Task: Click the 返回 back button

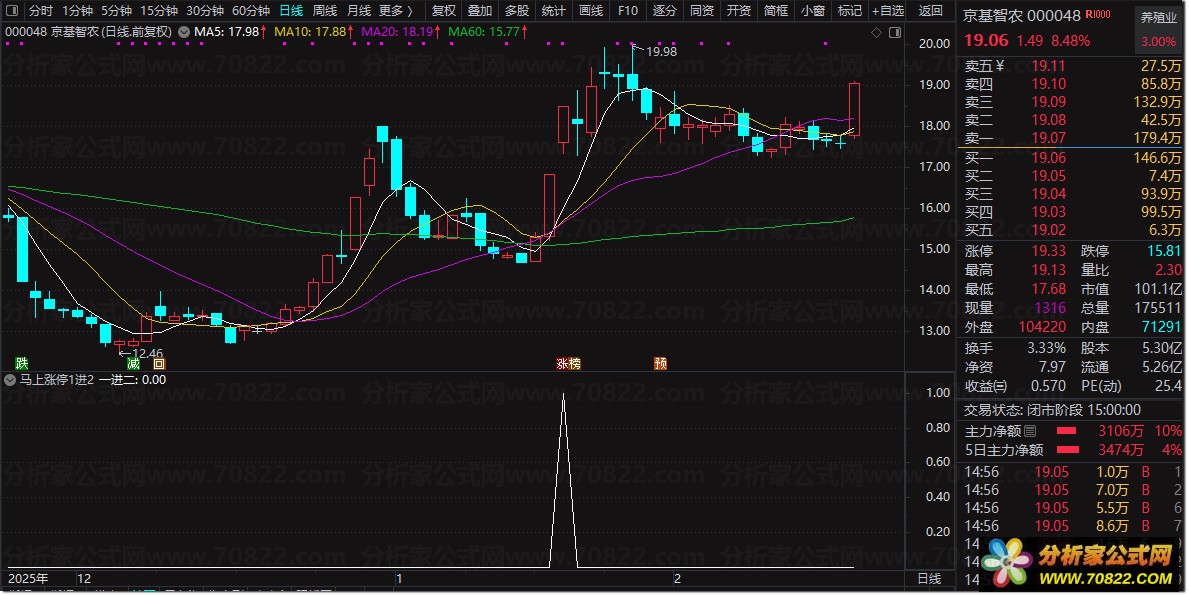Action: (930, 11)
